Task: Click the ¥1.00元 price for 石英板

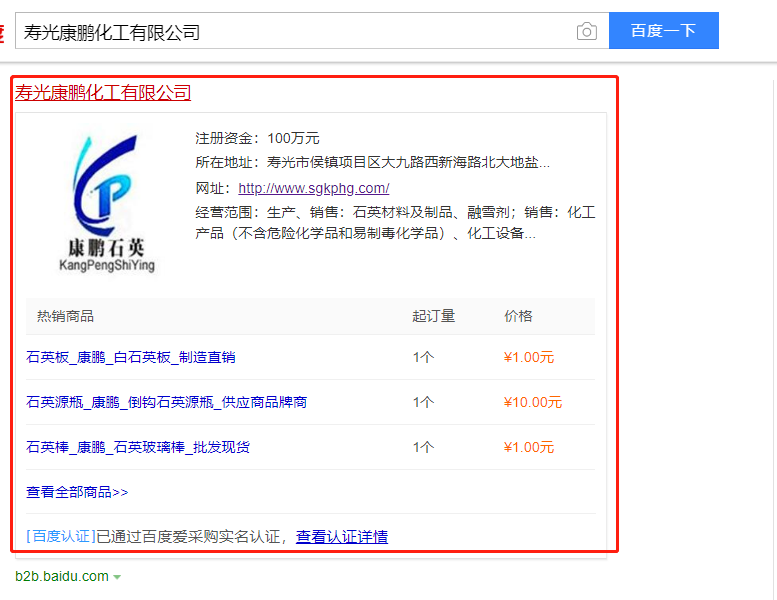Action: pyautogui.click(x=529, y=357)
